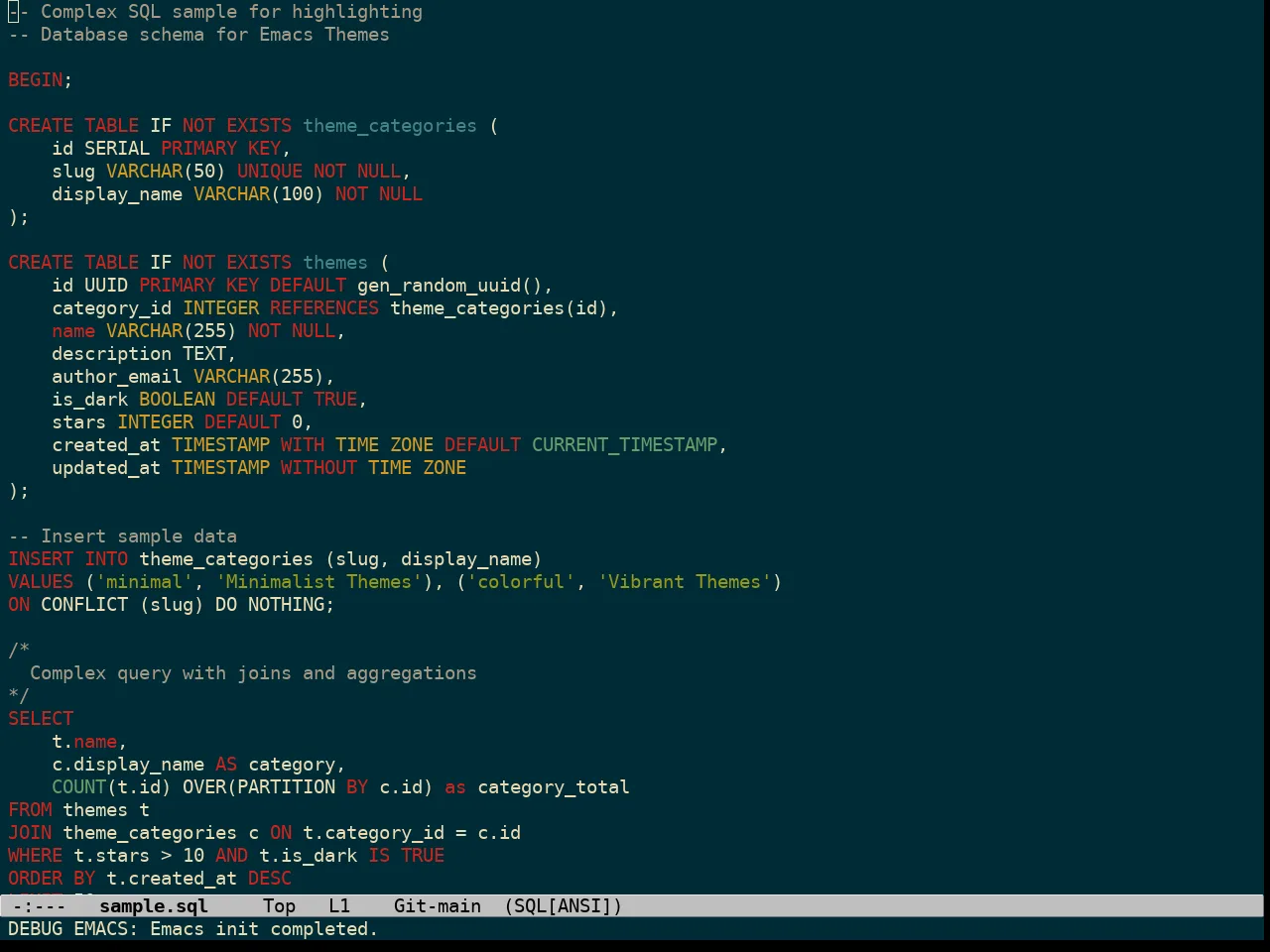Click the 'Complex query with joins and aggregations' comment
1270x952 pixels.
coord(253,672)
